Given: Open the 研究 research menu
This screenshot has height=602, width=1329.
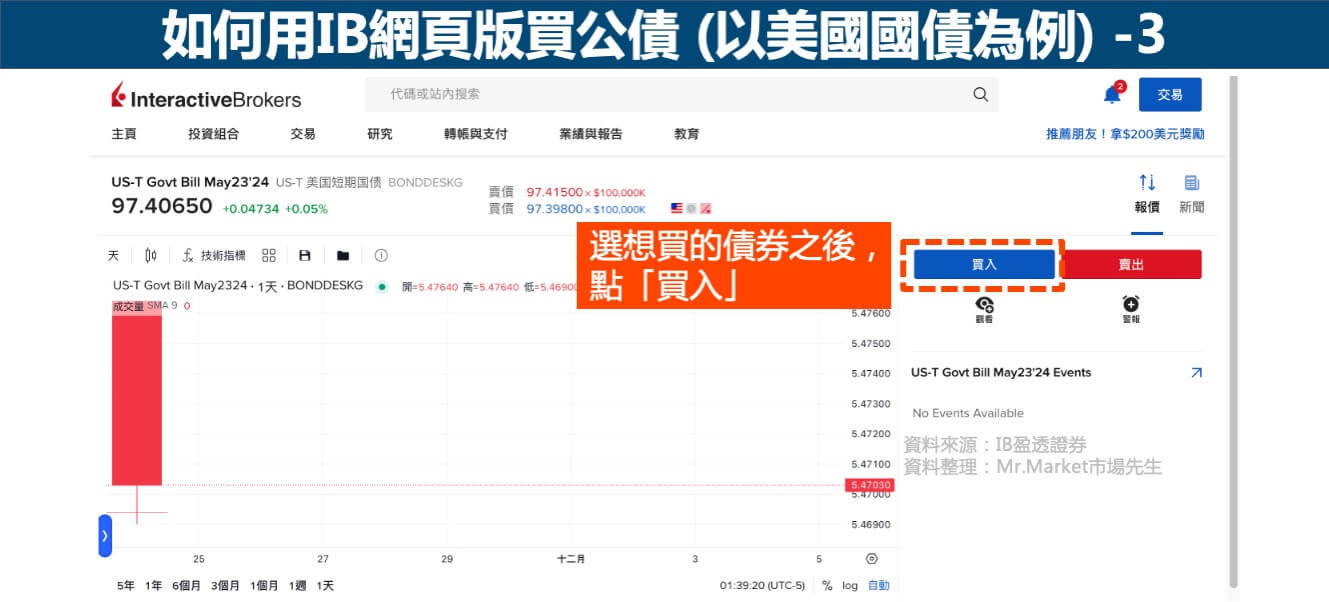Looking at the screenshot, I should tap(380, 134).
